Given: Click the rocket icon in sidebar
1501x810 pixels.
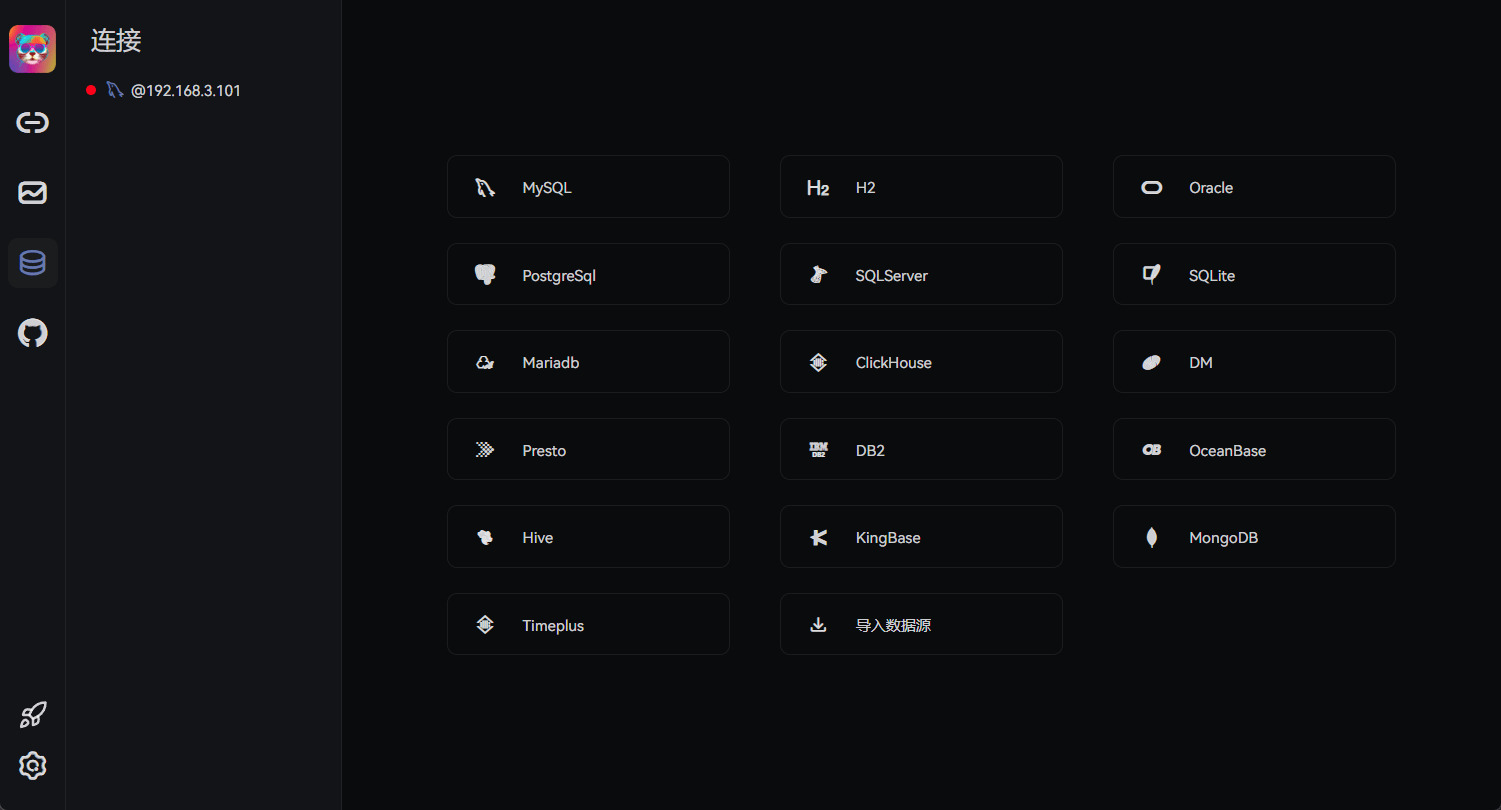Looking at the screenshot, I should point(32,715).
